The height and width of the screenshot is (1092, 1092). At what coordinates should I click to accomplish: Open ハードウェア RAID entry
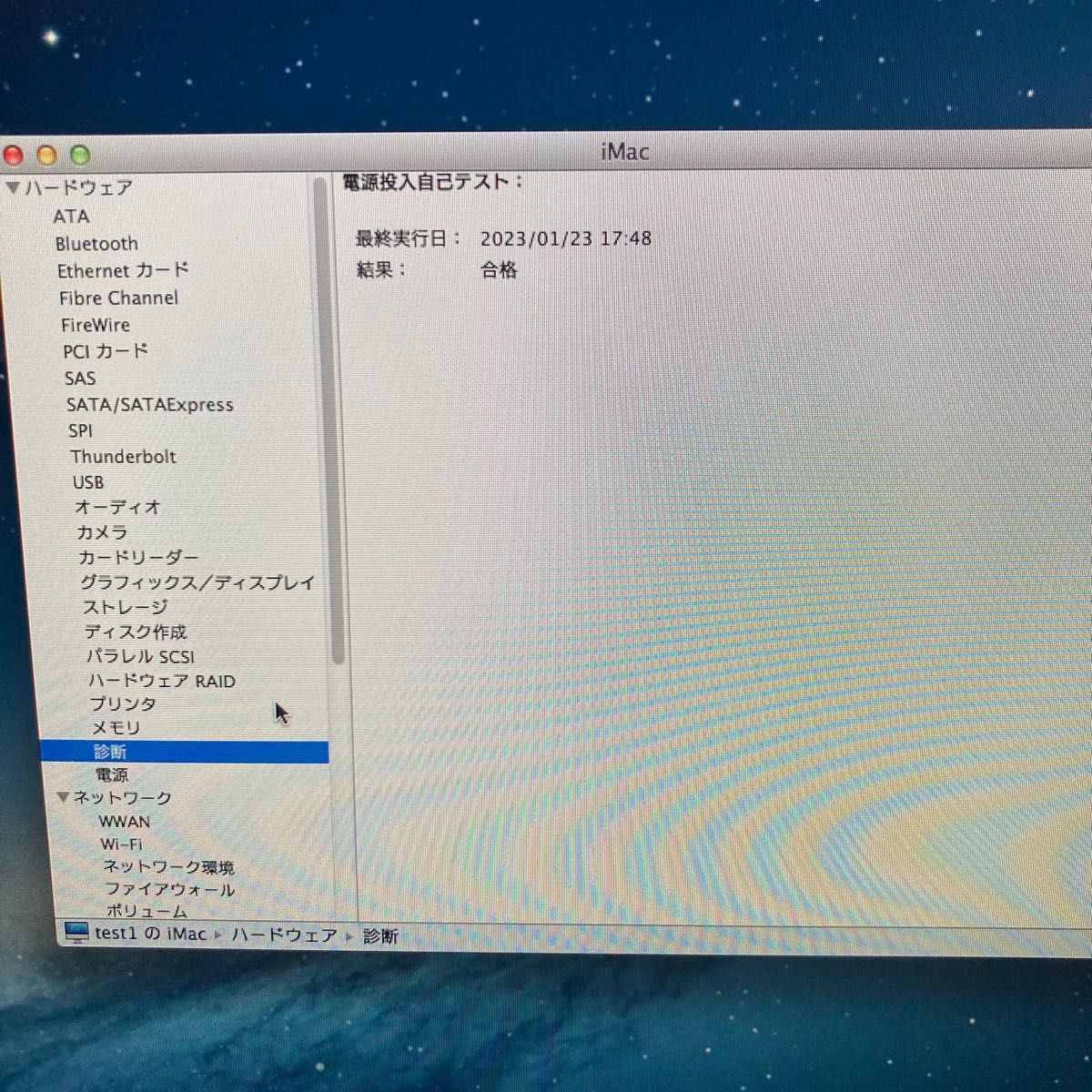pos(162,681)
